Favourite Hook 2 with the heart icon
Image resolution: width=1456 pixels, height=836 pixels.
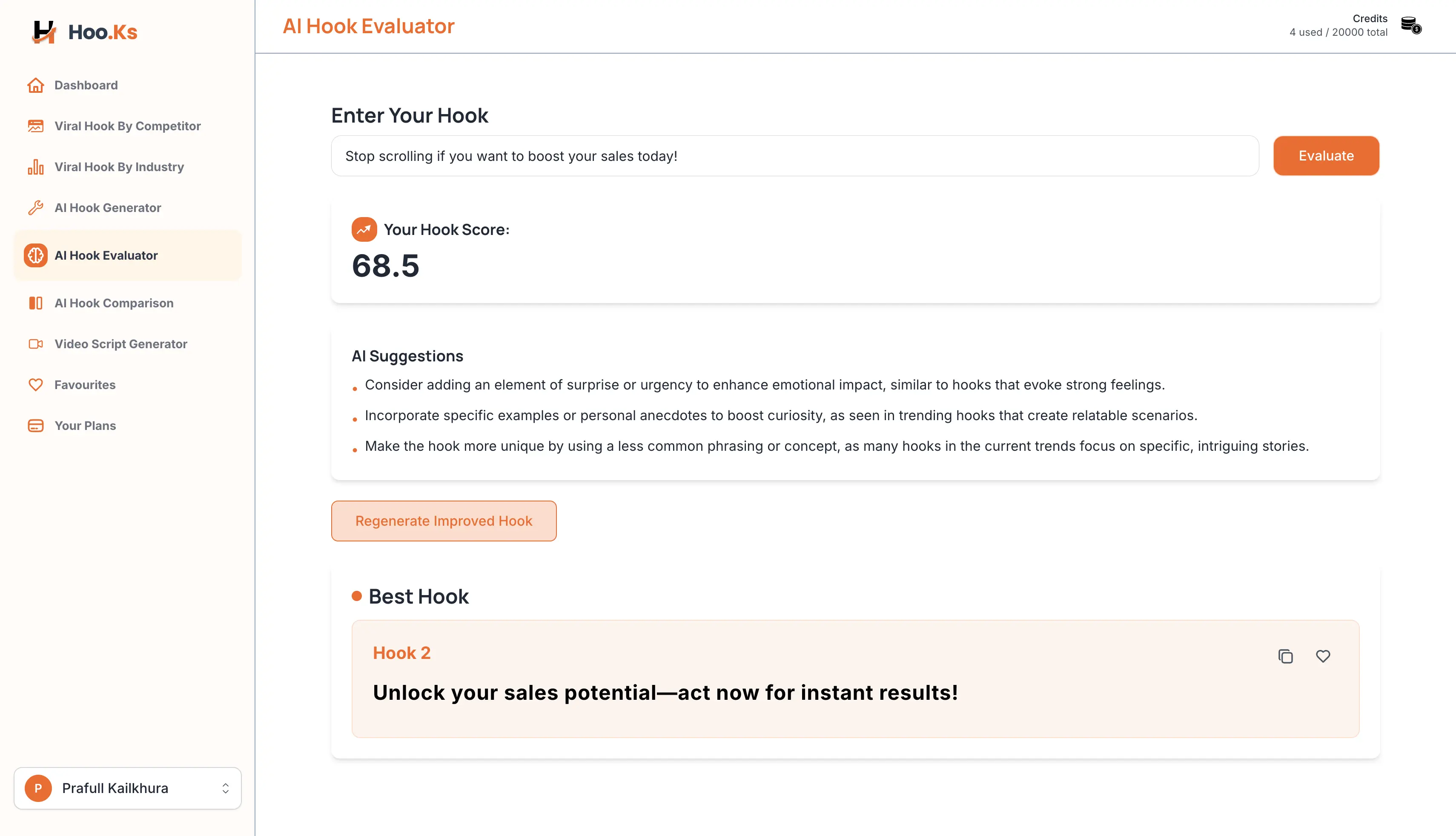click(x=1323, y=656)
